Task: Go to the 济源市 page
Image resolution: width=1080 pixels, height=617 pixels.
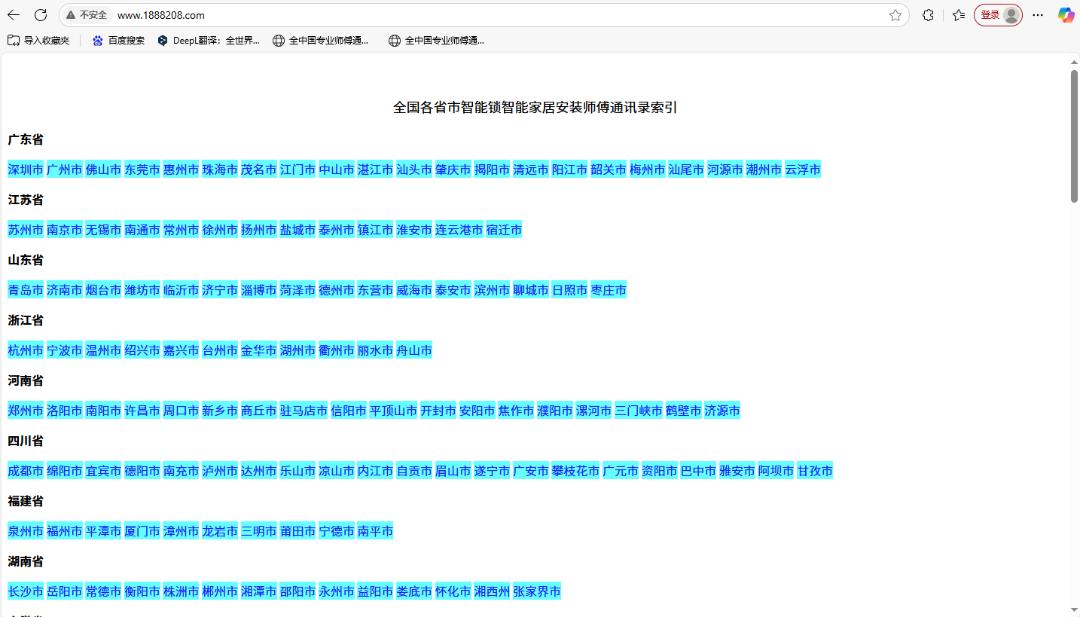Action: pos(723,411)
